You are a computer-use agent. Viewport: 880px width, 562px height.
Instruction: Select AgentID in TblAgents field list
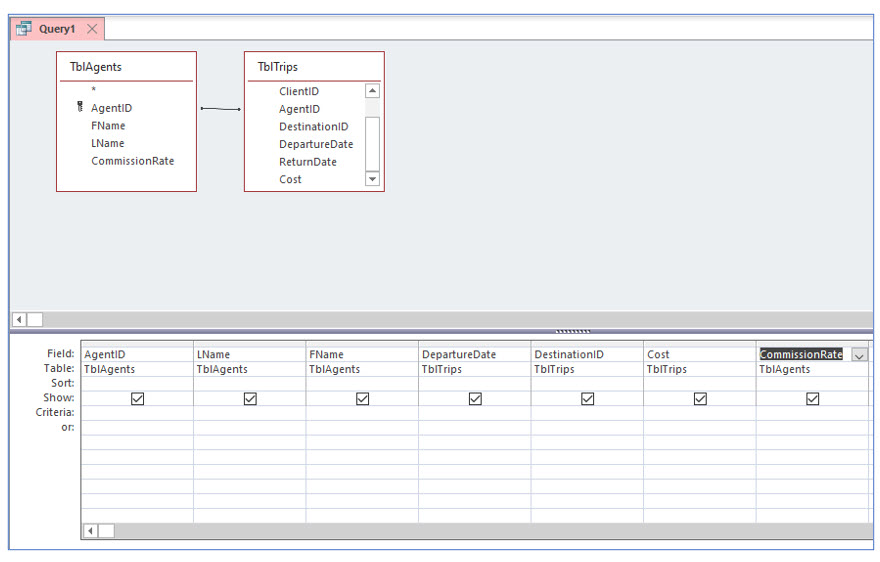pyautogui.click(x=112, y=108)
